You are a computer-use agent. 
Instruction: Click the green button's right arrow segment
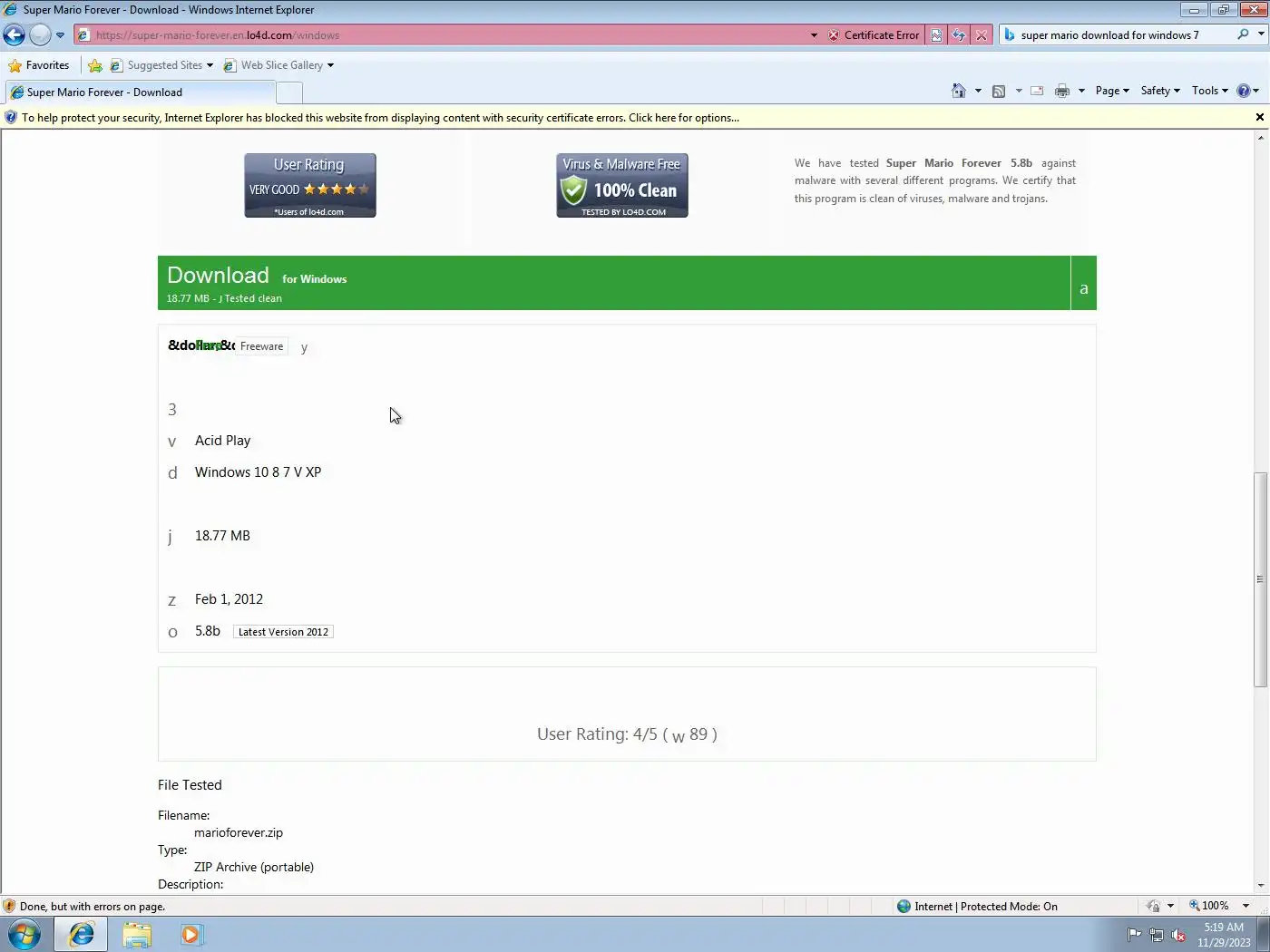pos(1084,283)
